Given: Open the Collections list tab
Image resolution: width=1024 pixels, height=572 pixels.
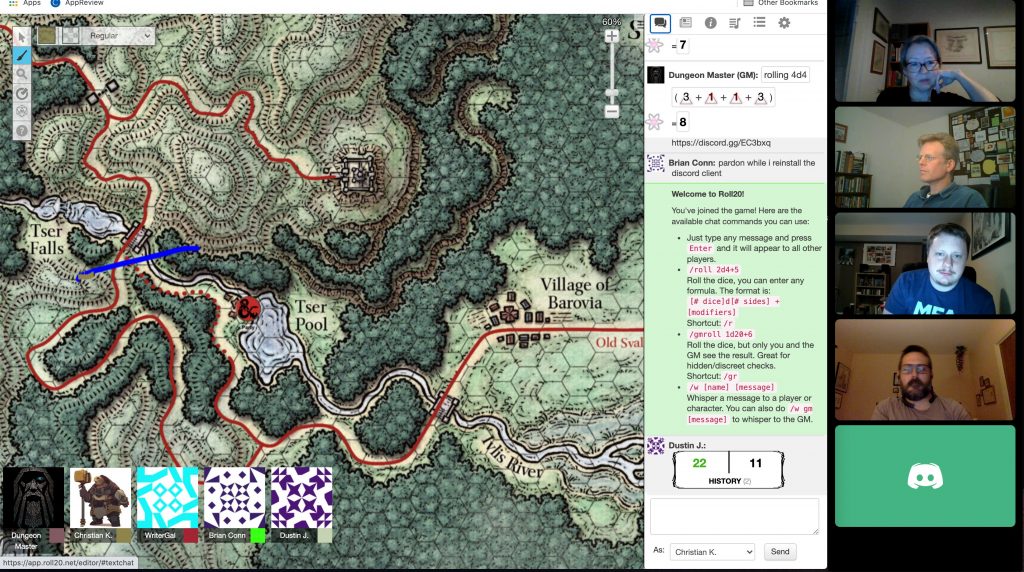Looking at the screenshot, I should coord(759,23).
